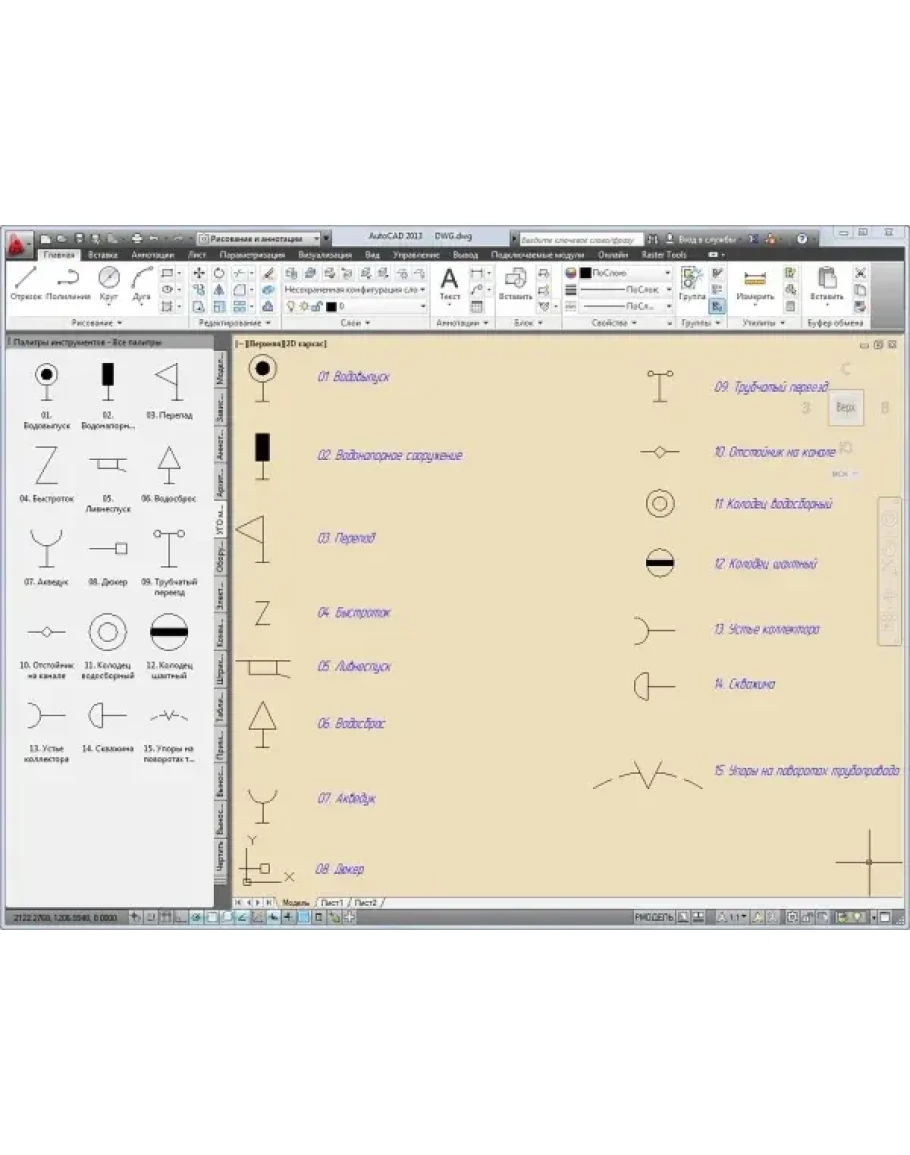910x1155 pixels.
Task: Click the ПоСлою color swatch
Action: tap(585, 272)
